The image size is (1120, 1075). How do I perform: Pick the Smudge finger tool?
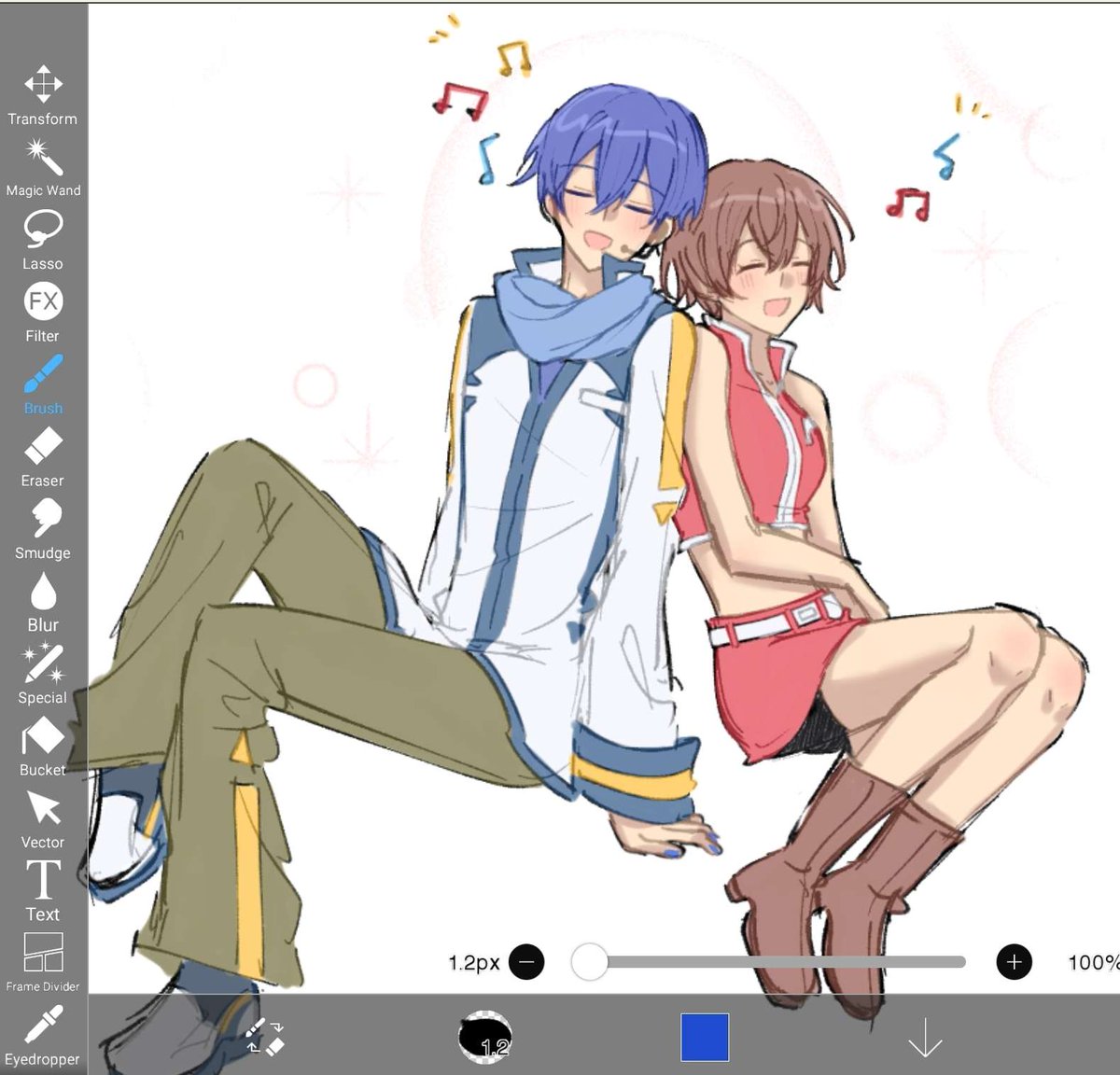pos(43,529)
